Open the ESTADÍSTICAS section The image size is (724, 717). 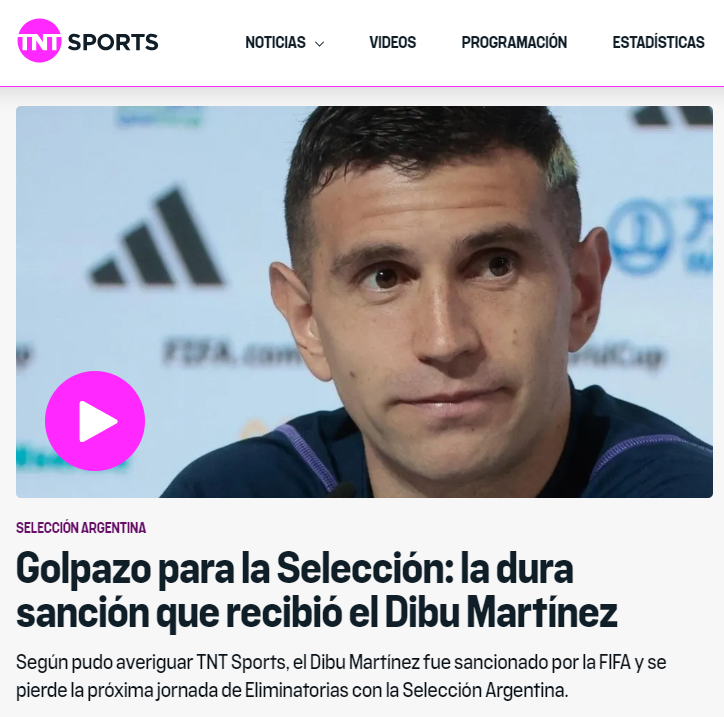(658, 42)
